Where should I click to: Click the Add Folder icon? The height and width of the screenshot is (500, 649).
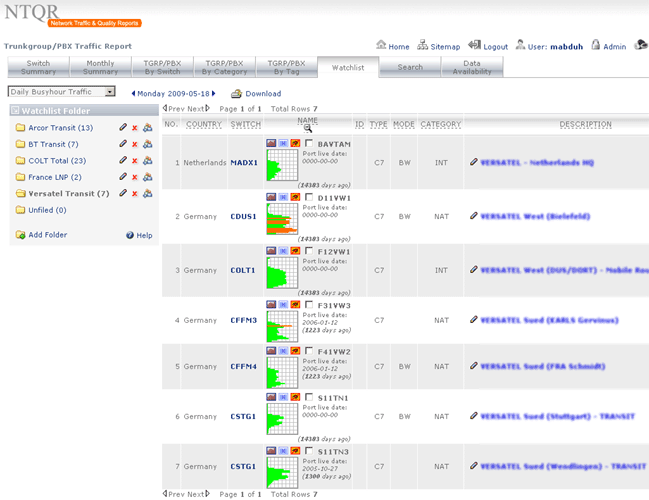(20, 235)
